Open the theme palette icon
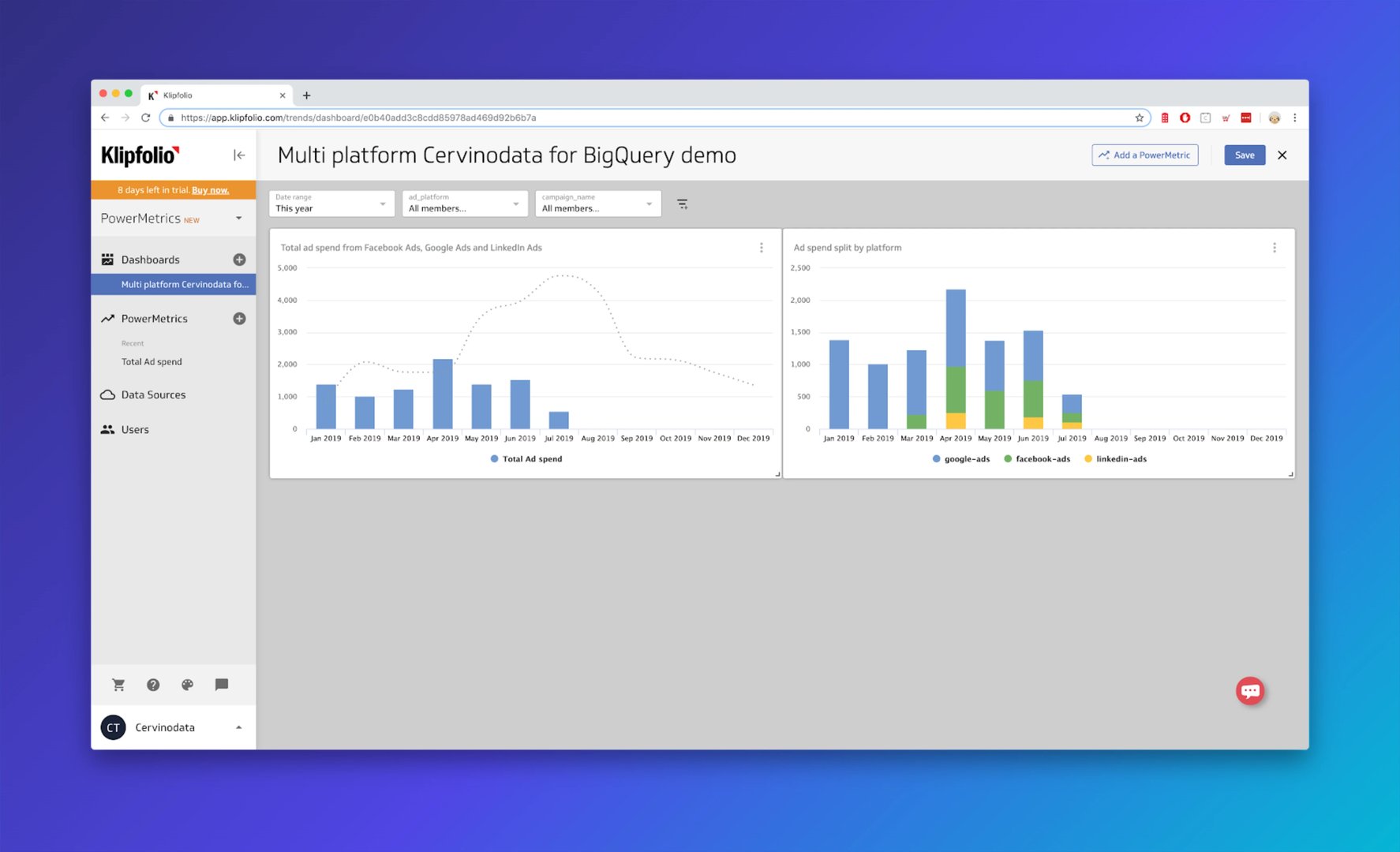The image size is (1400, 852). (x=187, y=685)
